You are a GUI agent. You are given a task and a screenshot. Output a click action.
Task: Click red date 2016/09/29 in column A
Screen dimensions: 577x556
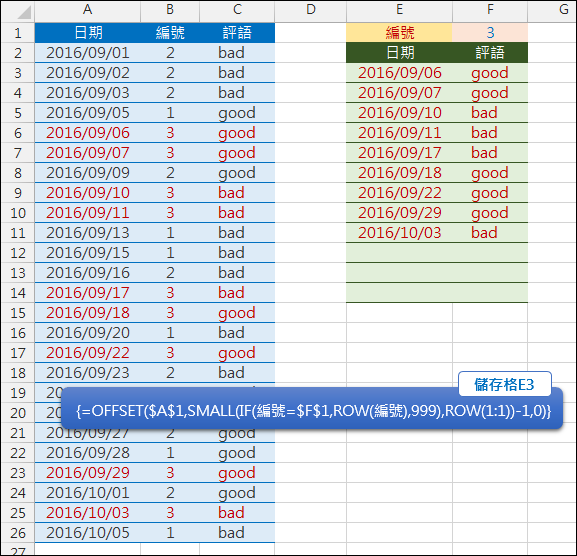[88, 473]
